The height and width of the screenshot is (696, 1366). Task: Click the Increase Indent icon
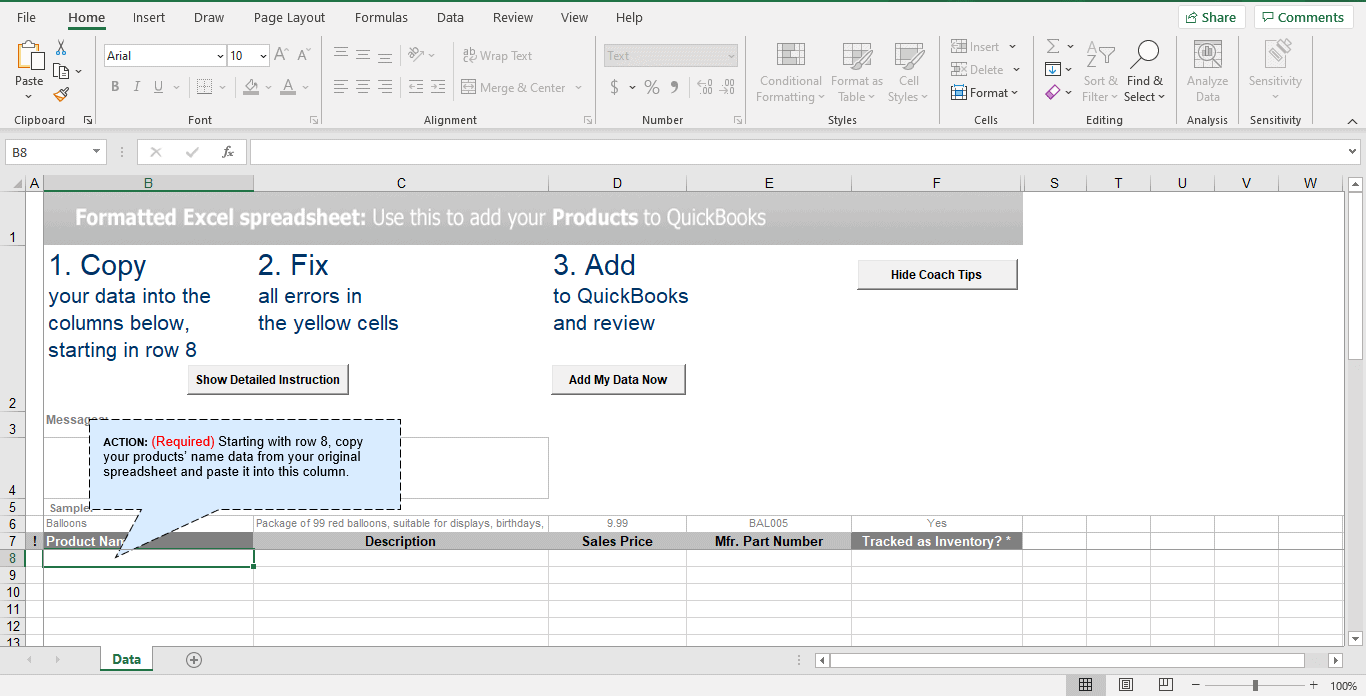click(x=437, y=87)
